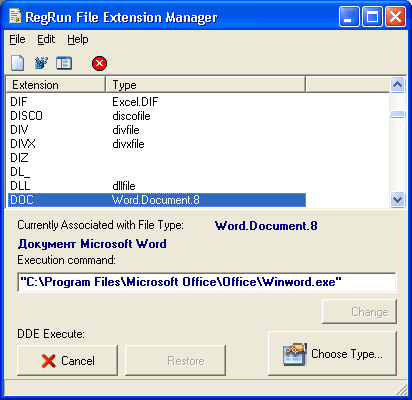
Task: Click the list scrollbar down arrow
Action: coord(397,200)
